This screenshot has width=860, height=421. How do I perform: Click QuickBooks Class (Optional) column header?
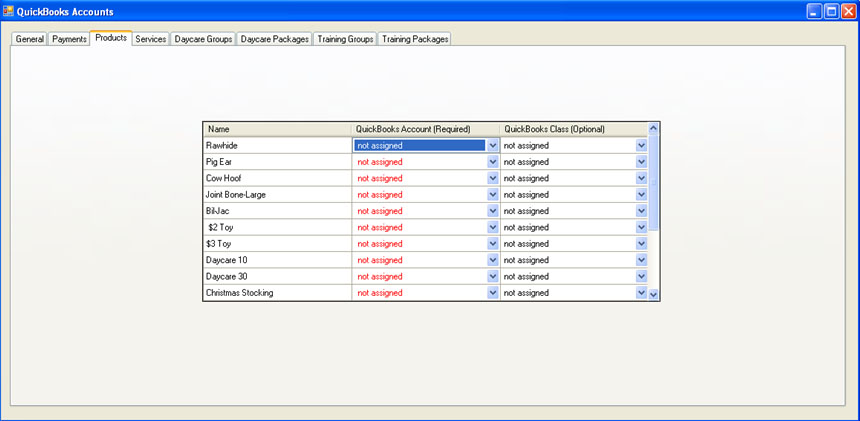[574, 129]
